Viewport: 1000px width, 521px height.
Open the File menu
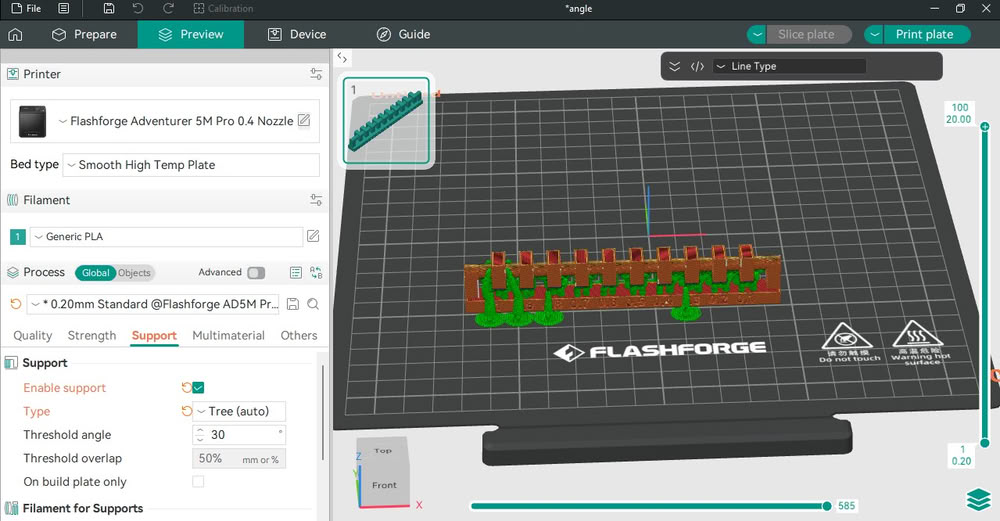coord(26,8)
